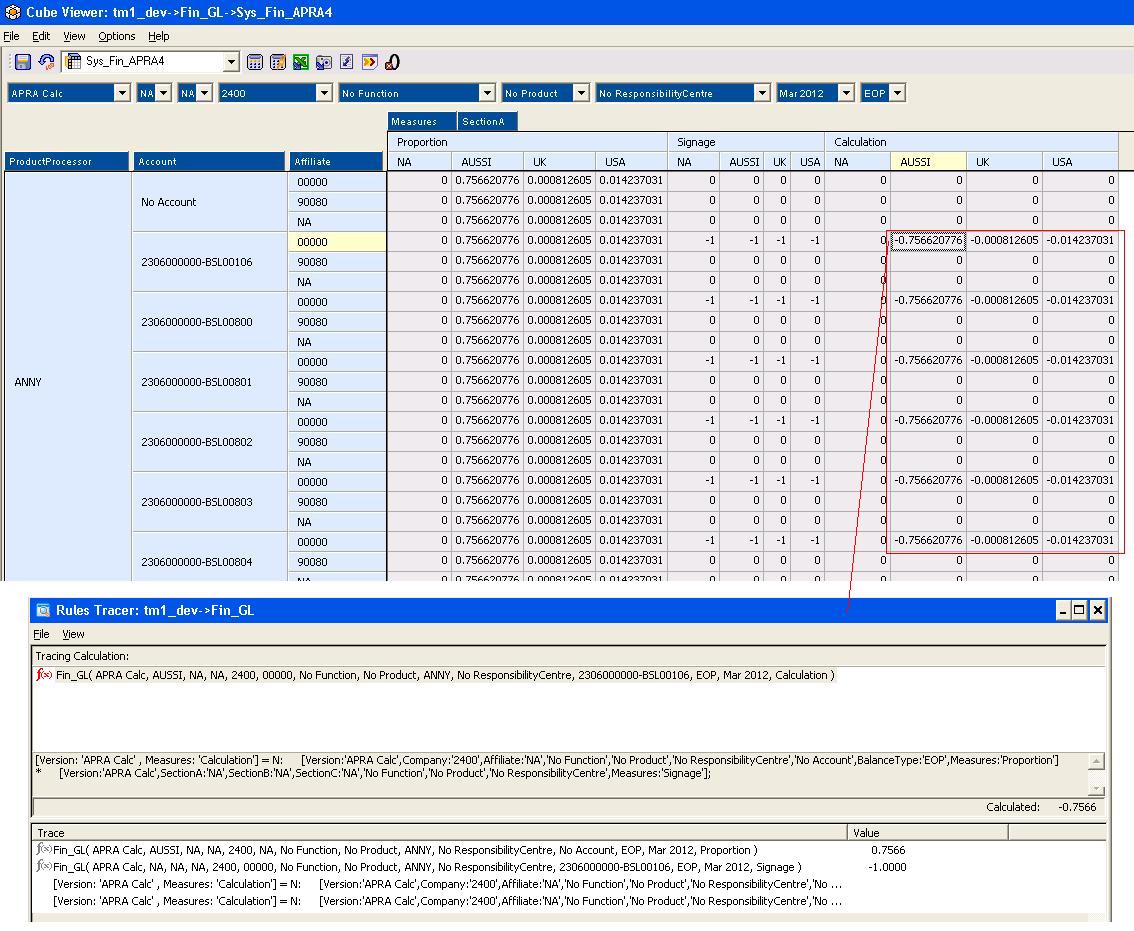The image size is (1134, 931).
Task: Click the Calculation column group header
Action: pyautogui.click(x=971, y=142)
